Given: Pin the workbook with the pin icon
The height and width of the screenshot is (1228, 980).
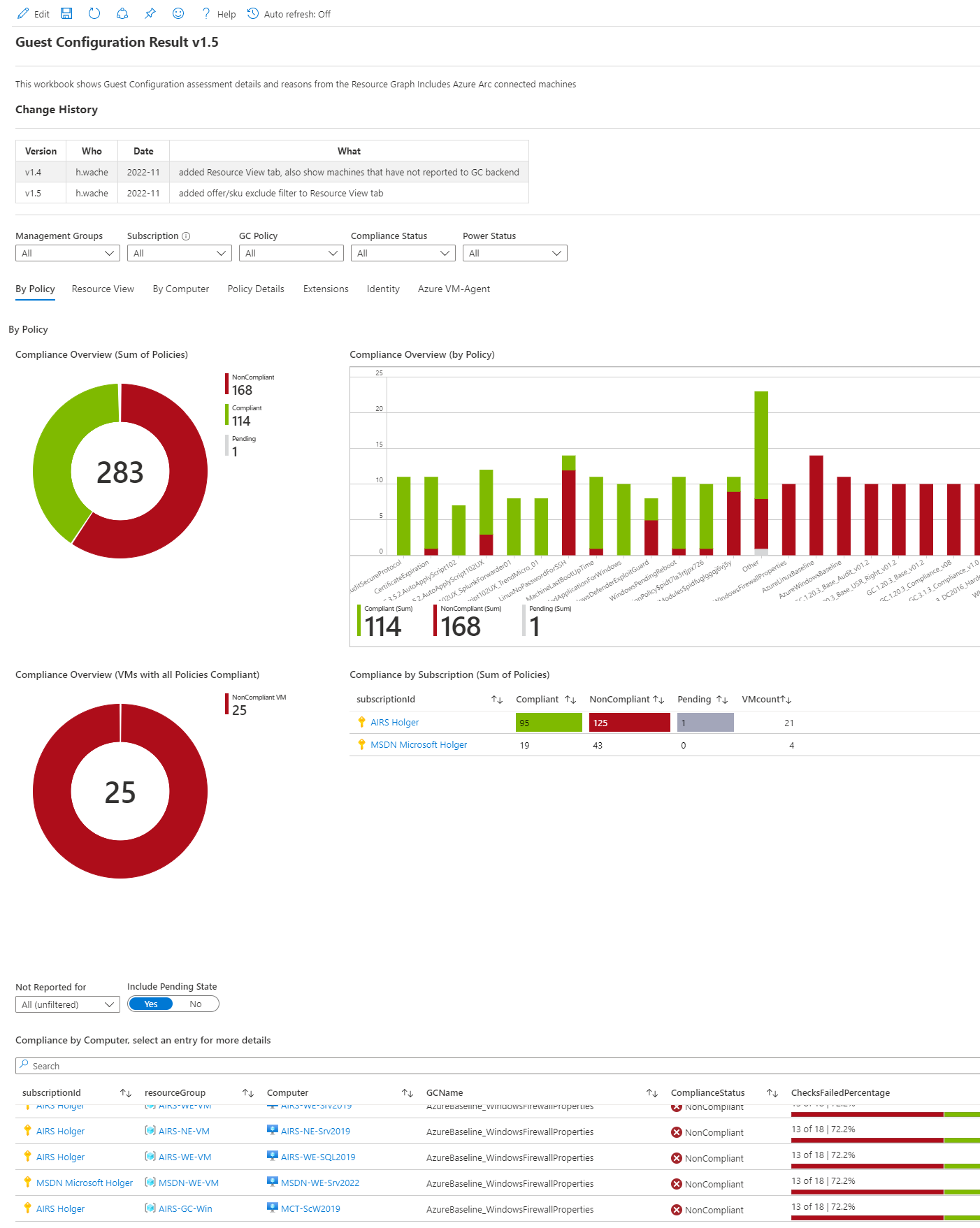Looking at the screenshot, I should click(x=150, y=13).
